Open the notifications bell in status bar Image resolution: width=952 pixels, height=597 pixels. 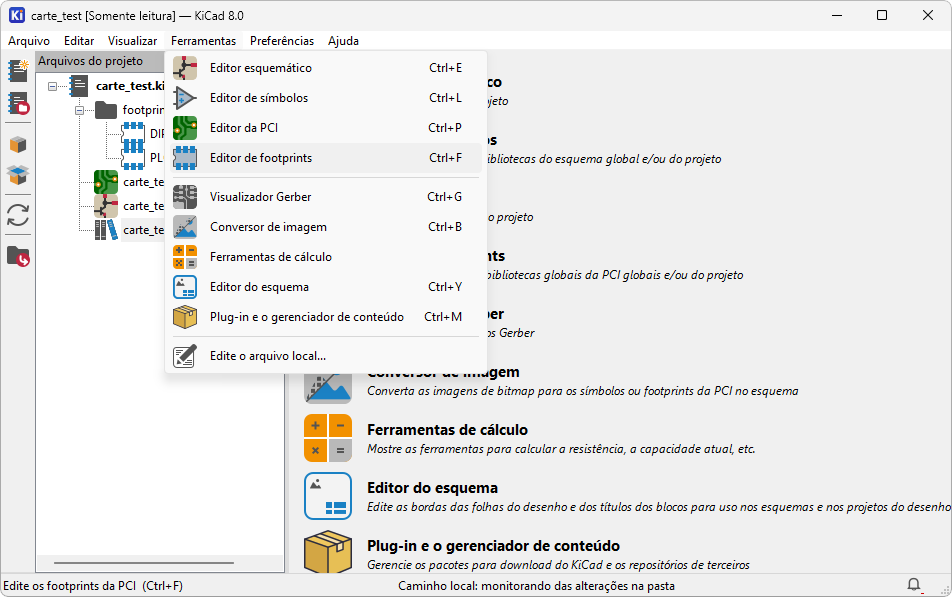[x=914, y=585]
